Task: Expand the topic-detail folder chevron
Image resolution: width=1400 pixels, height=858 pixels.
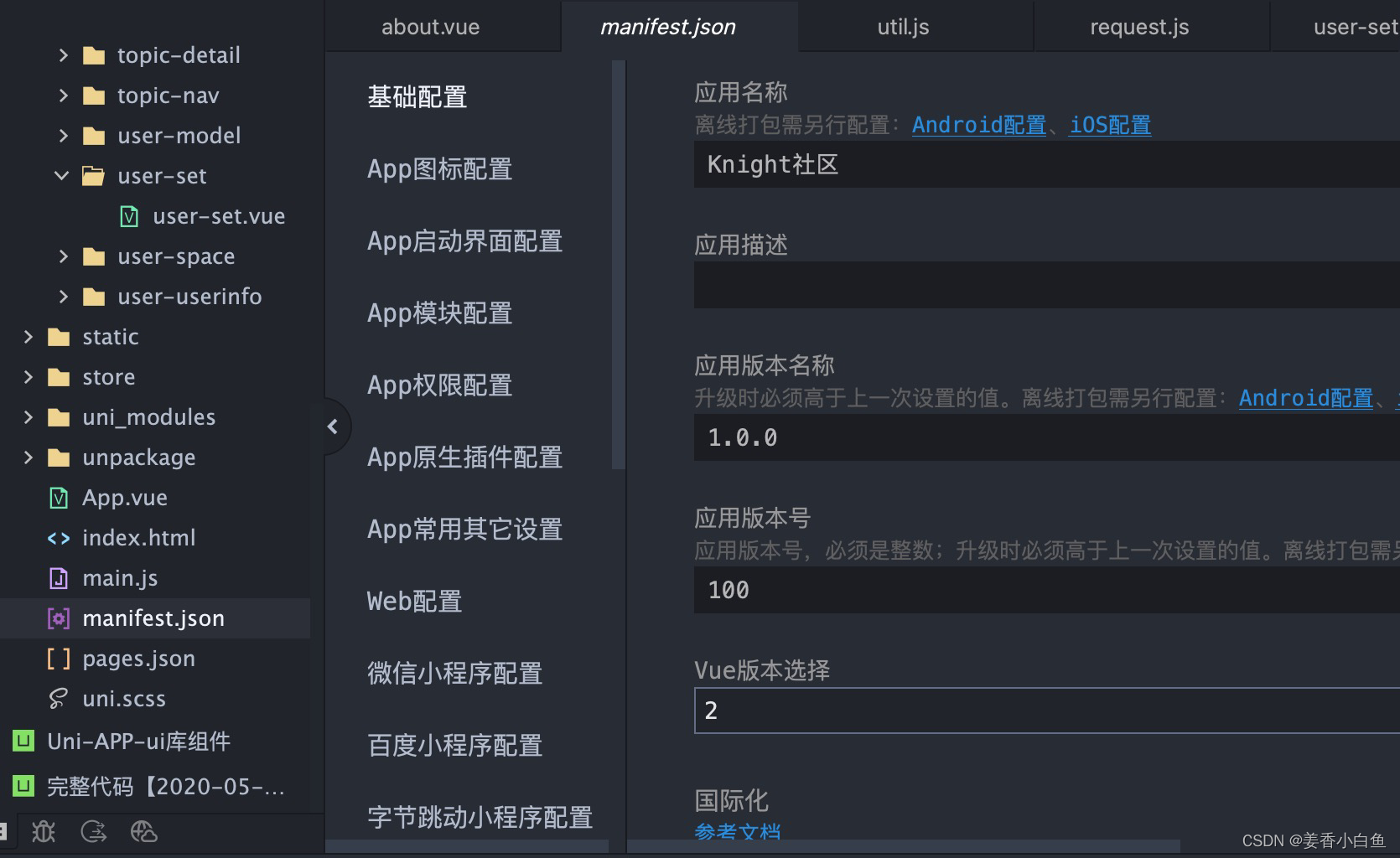Action: pos(63,55)
